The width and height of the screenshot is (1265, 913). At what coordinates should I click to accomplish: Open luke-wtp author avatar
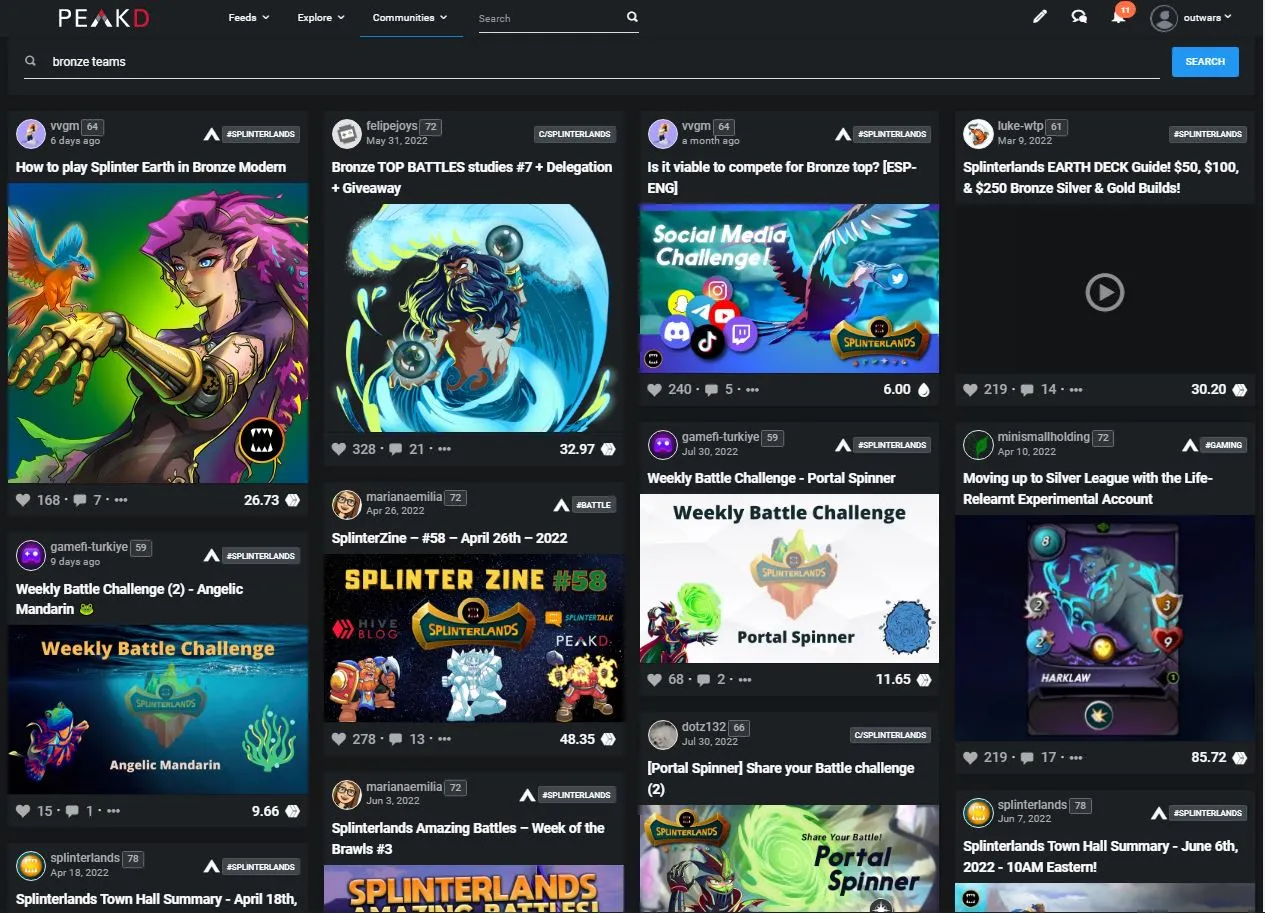(x=978, y=133)
